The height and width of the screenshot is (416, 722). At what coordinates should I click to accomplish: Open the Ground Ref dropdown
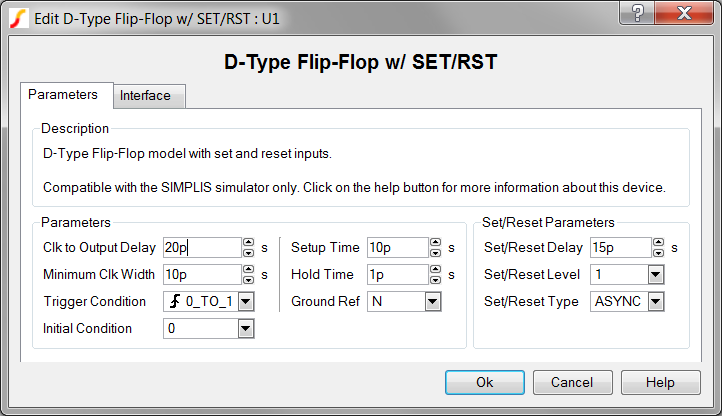tap(432, 302)
